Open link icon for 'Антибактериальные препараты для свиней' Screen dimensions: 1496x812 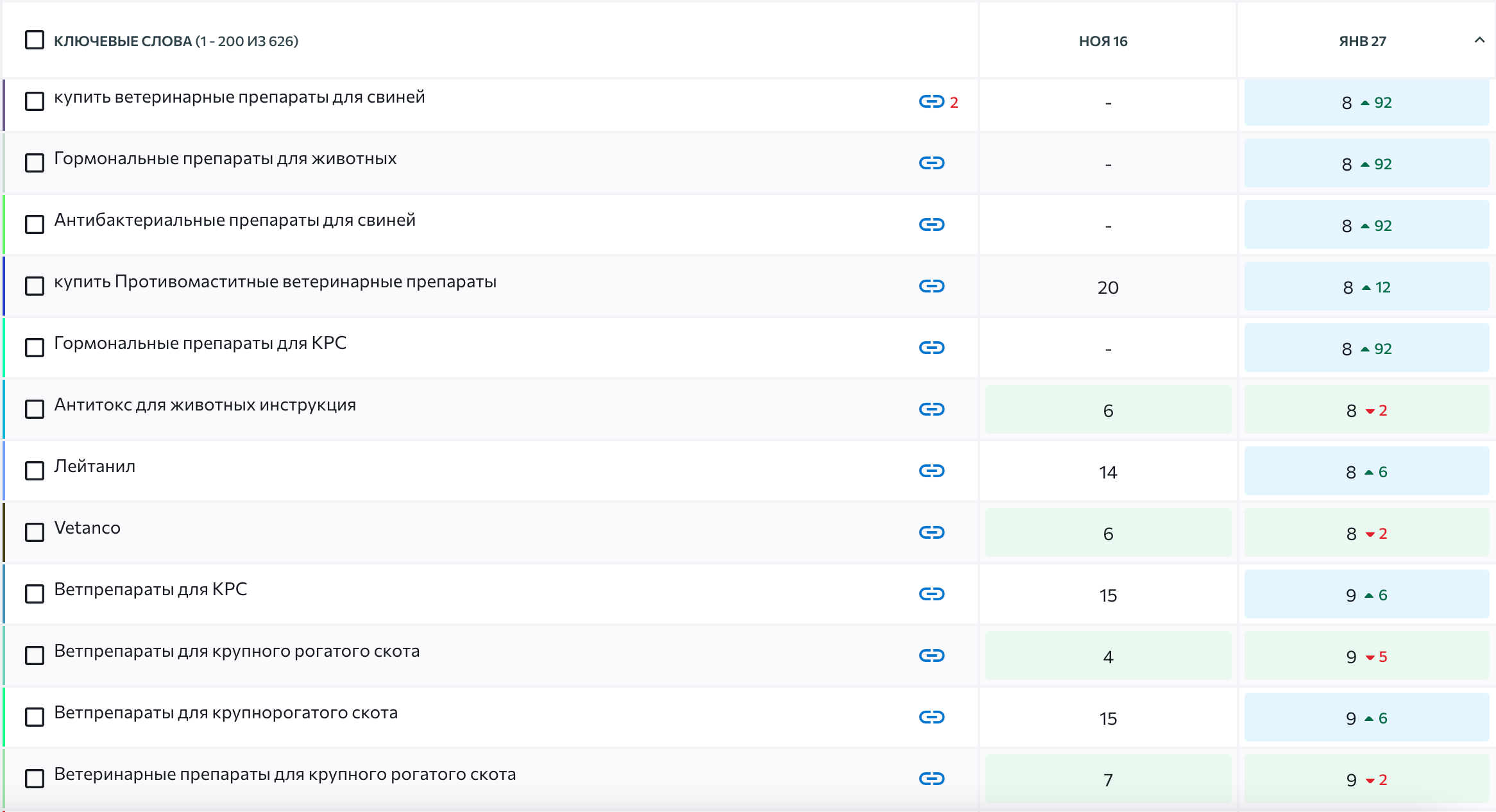[x=931, y=224]
